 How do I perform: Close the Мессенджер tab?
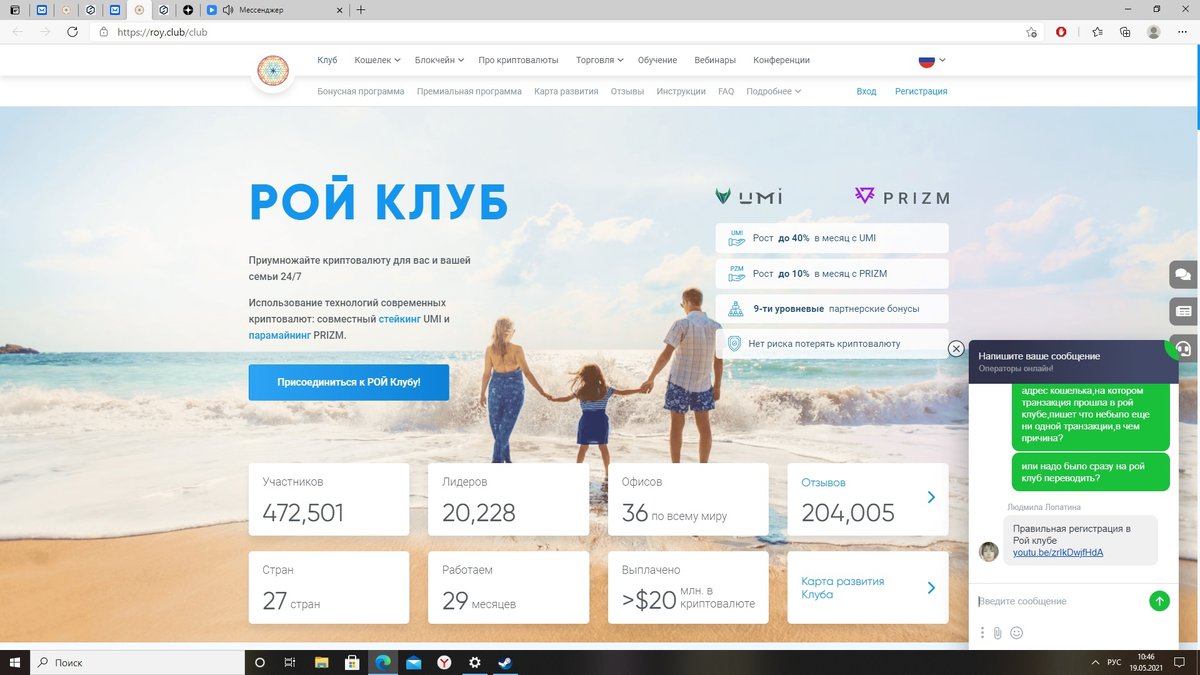[x=339, y=10]
